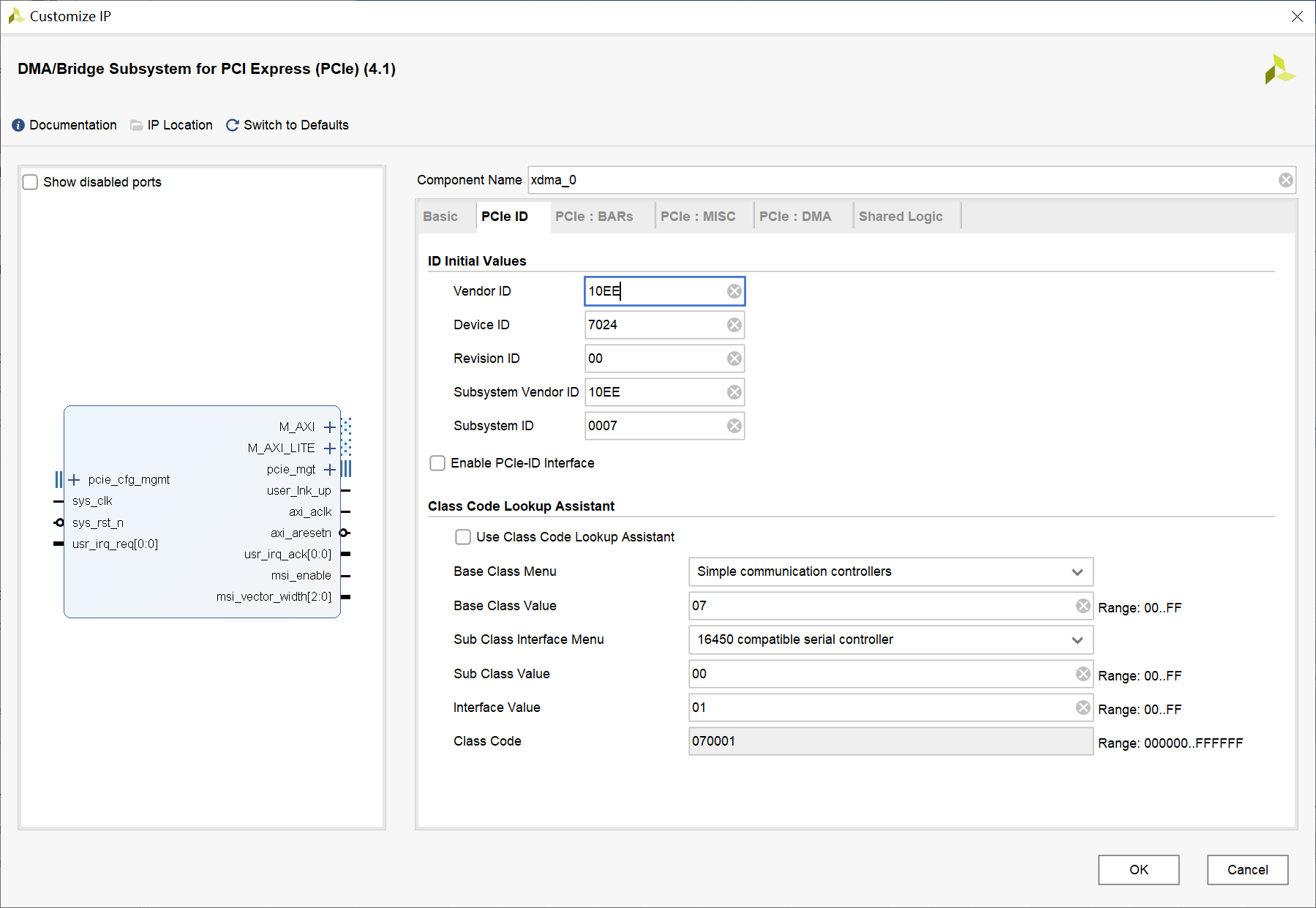Expand the pcie_mgt interface port

pos(330,469)
